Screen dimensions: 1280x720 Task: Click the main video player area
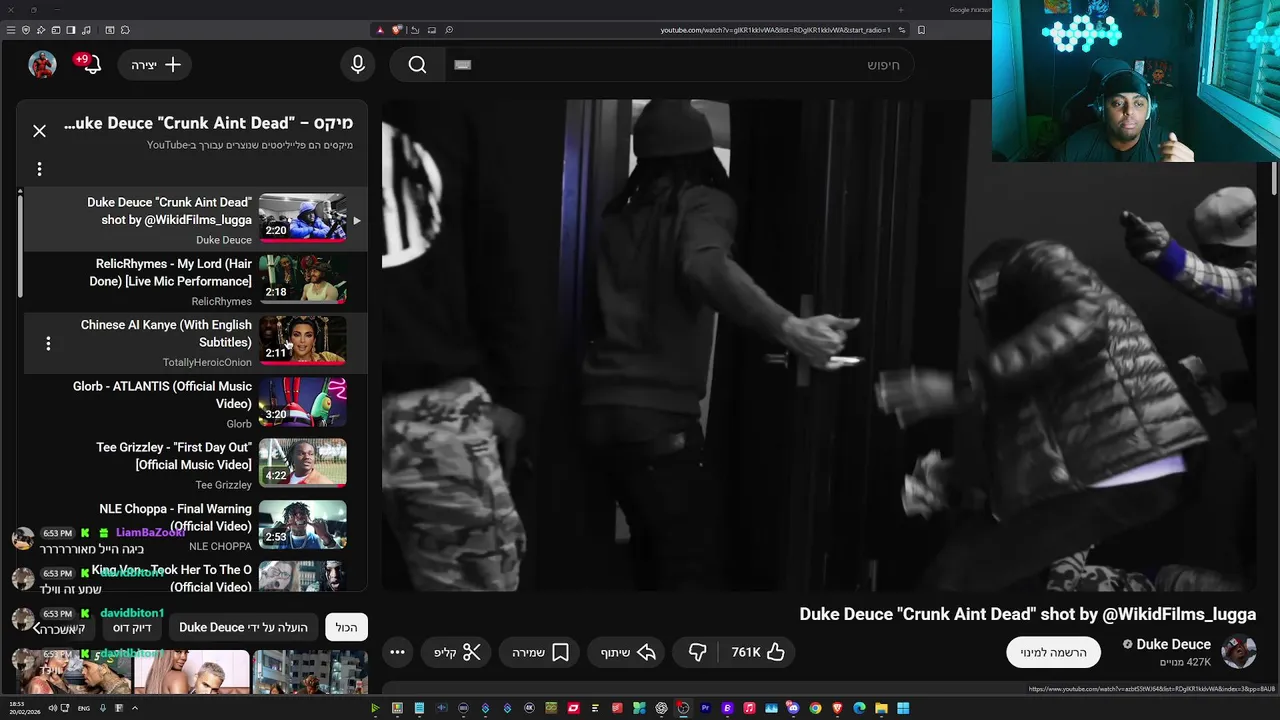point(819,345)
